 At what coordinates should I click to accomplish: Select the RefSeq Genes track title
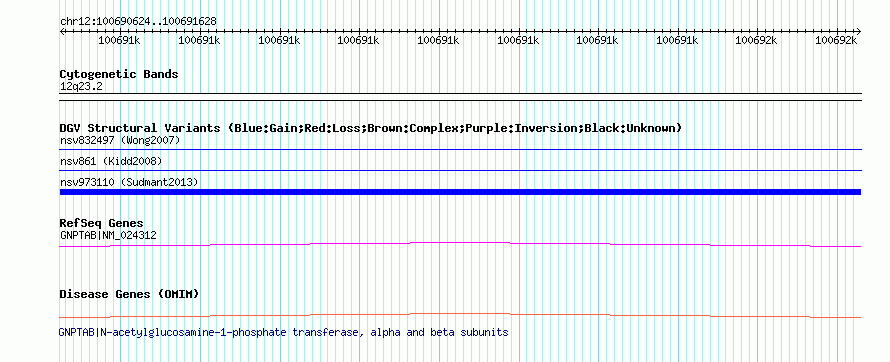(x=102, y=223)
